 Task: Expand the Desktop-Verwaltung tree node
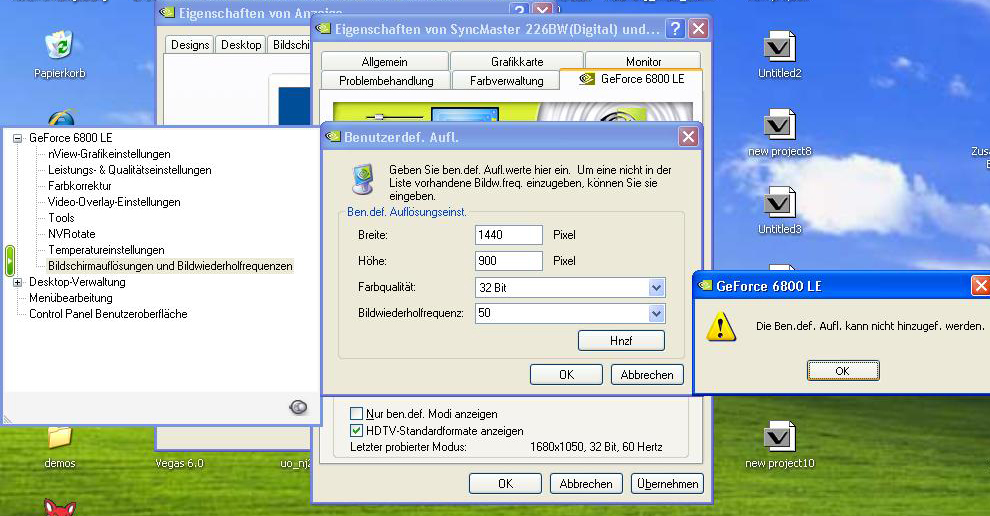(x=18, y=282)
